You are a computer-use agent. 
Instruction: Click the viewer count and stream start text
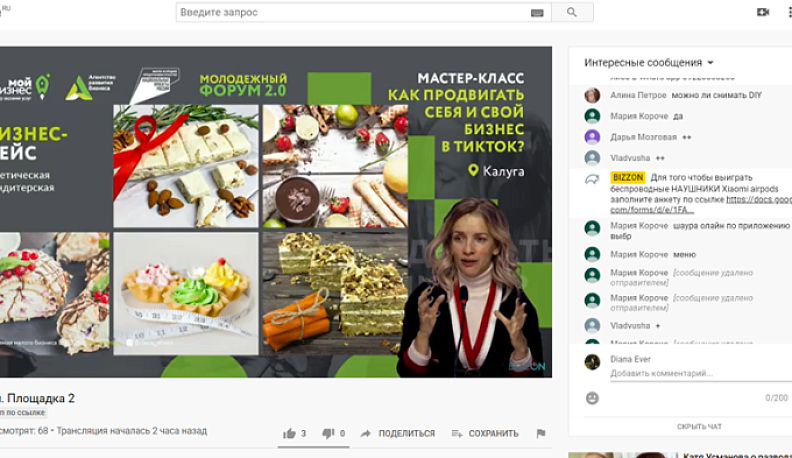tap(103, 431)
